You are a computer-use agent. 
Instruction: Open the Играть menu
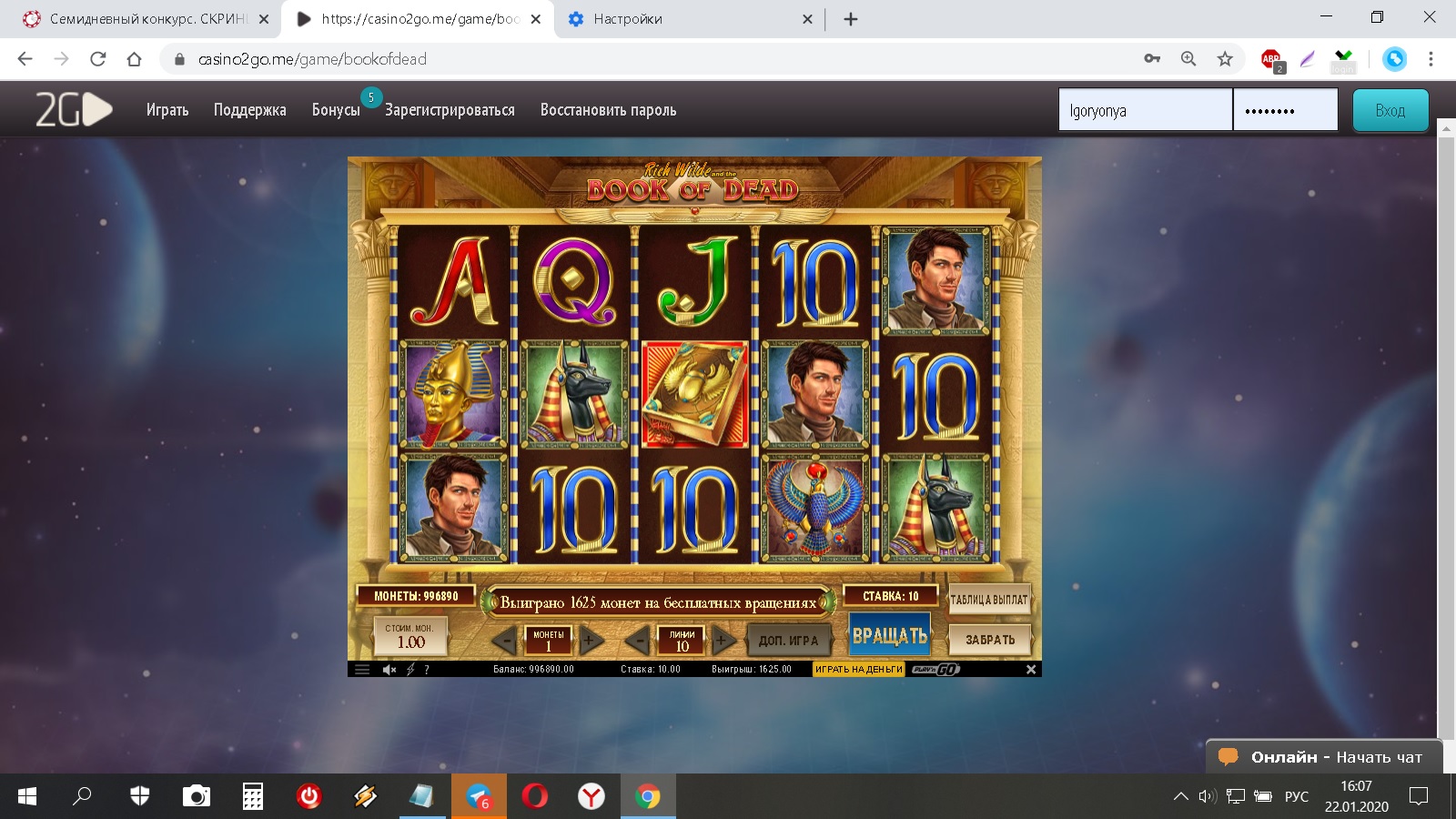tap(167, 110)
